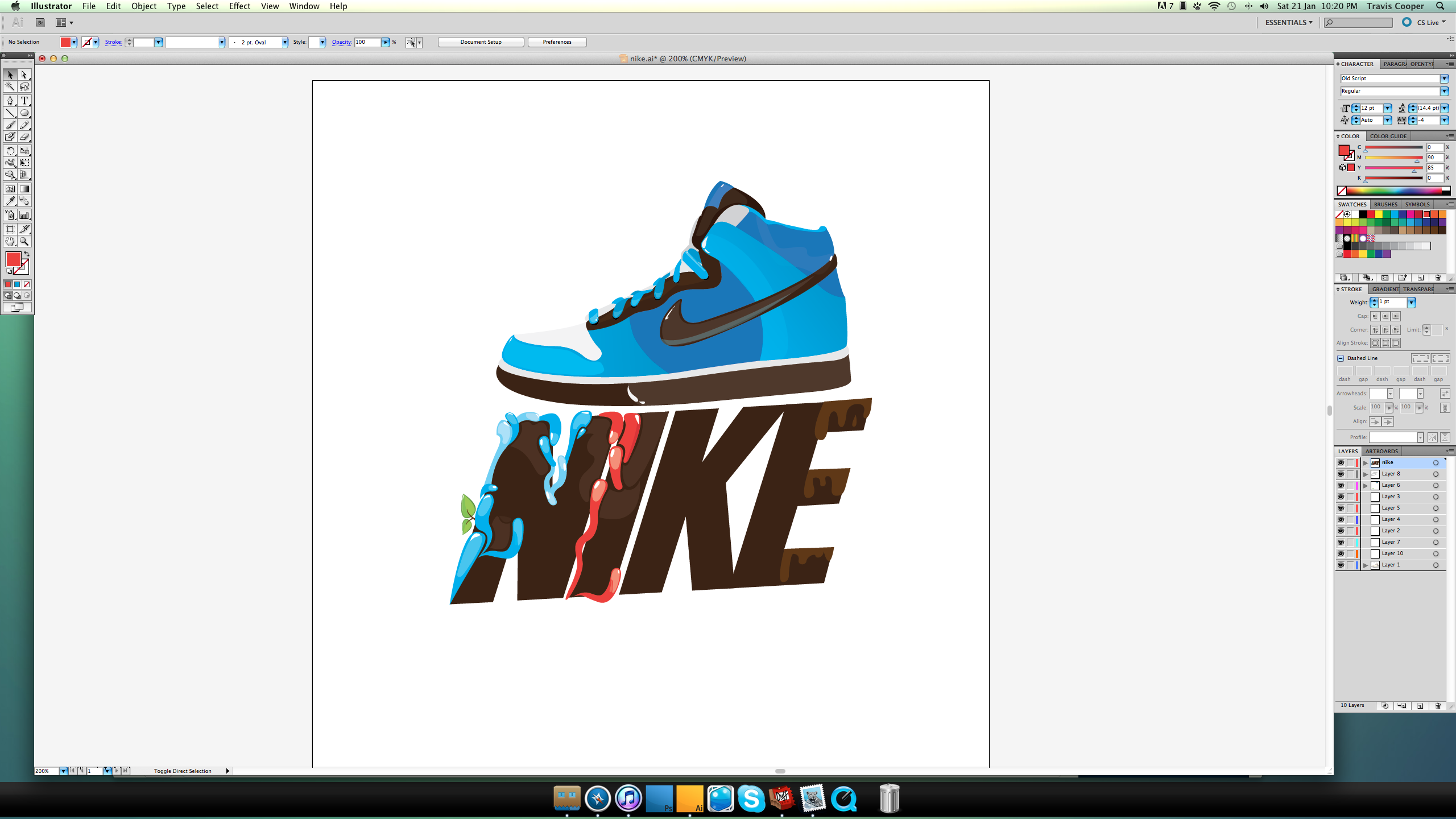Switch to the Brushes tab

(x=1385, y=204)
